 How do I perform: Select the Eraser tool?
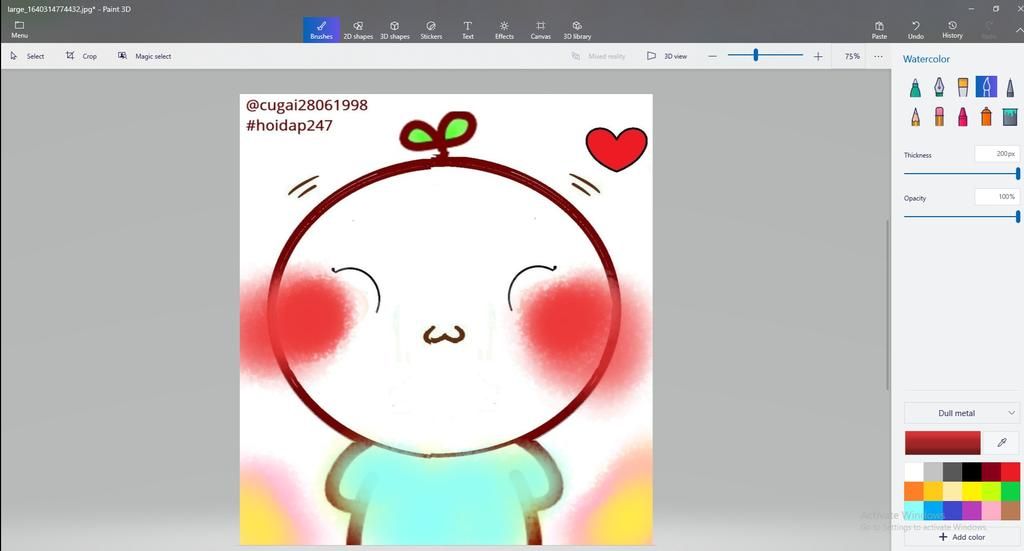tap(939, 116)
